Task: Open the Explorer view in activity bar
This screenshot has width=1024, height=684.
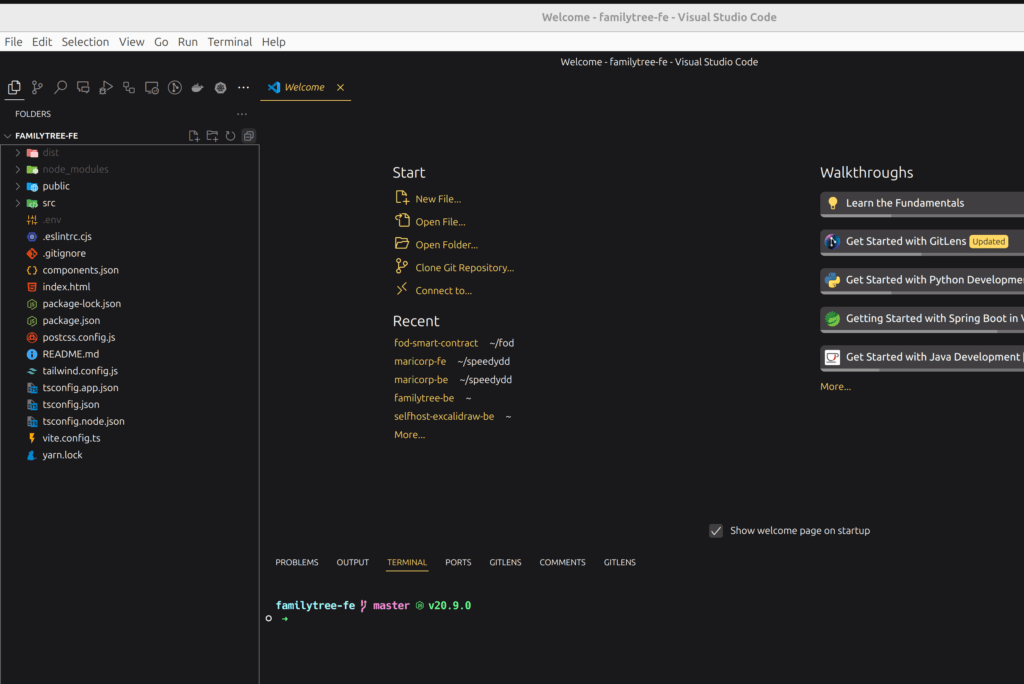Action: tap(14, 87)
